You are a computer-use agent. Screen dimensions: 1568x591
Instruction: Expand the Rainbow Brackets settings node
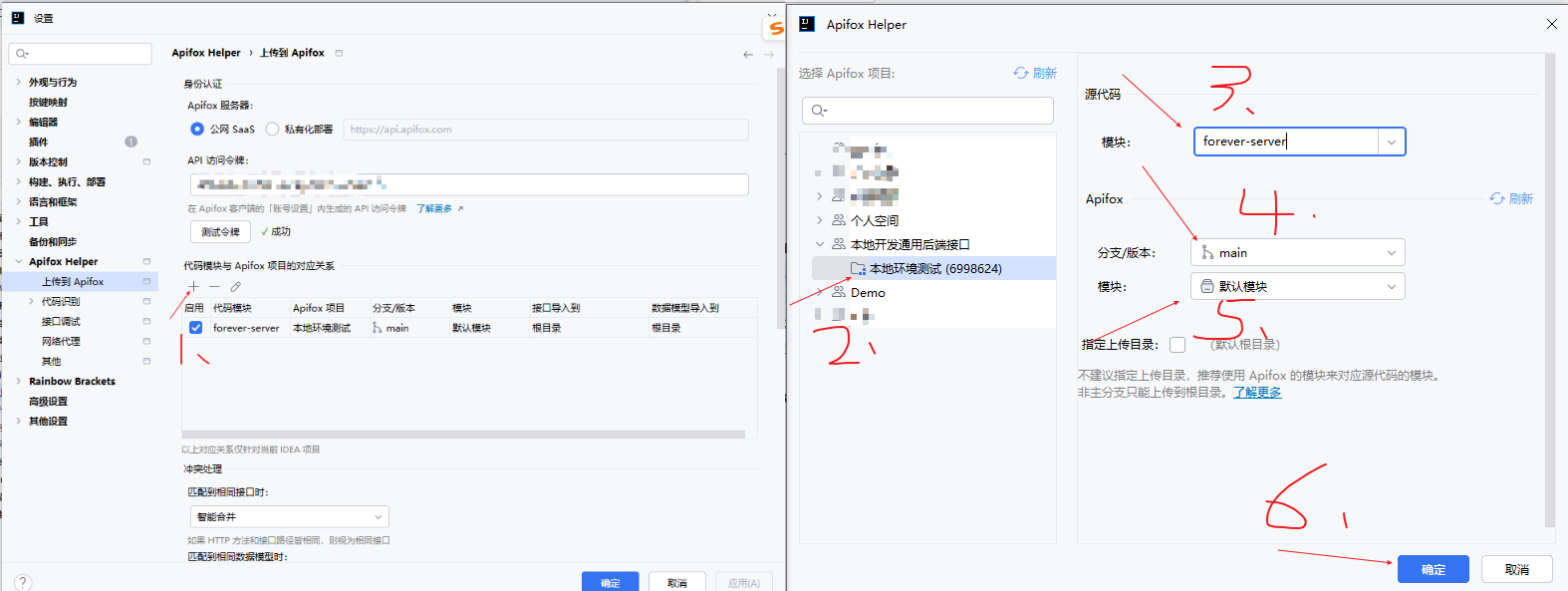tap(19, 381)
